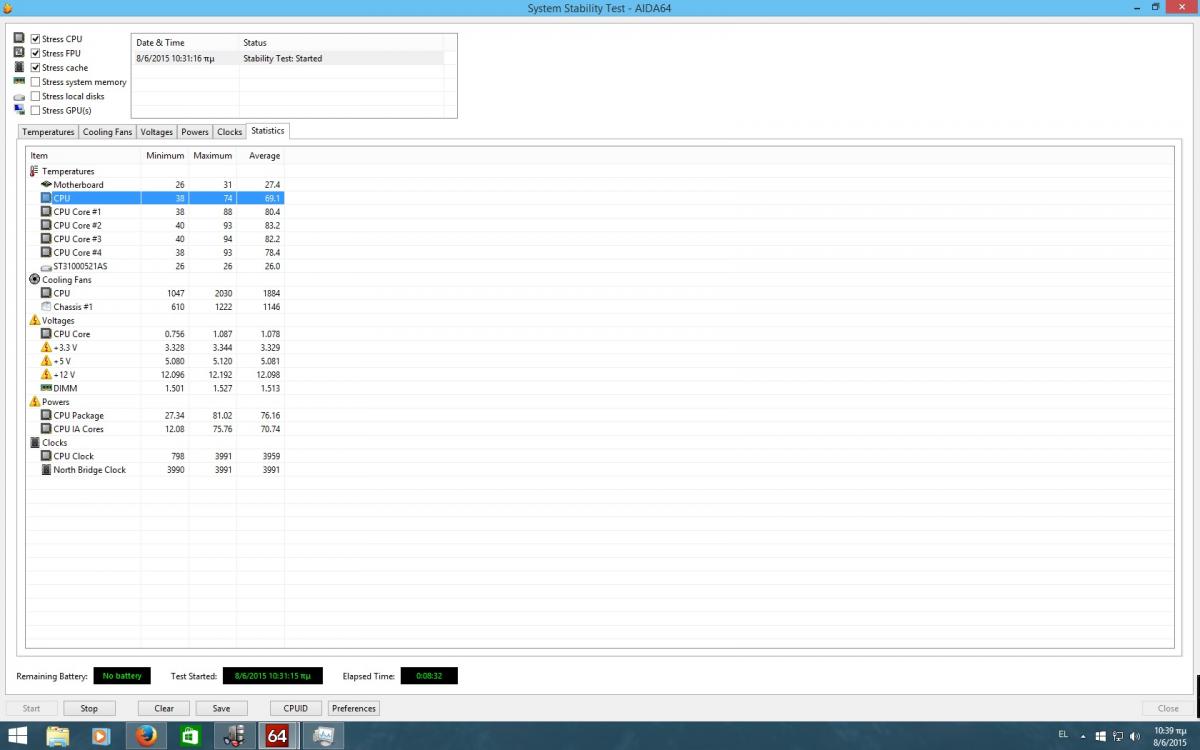Click the warning icon beside +12 V
Image resolution: width=1200 pixels, height=750 pixels.
[46, 374]
